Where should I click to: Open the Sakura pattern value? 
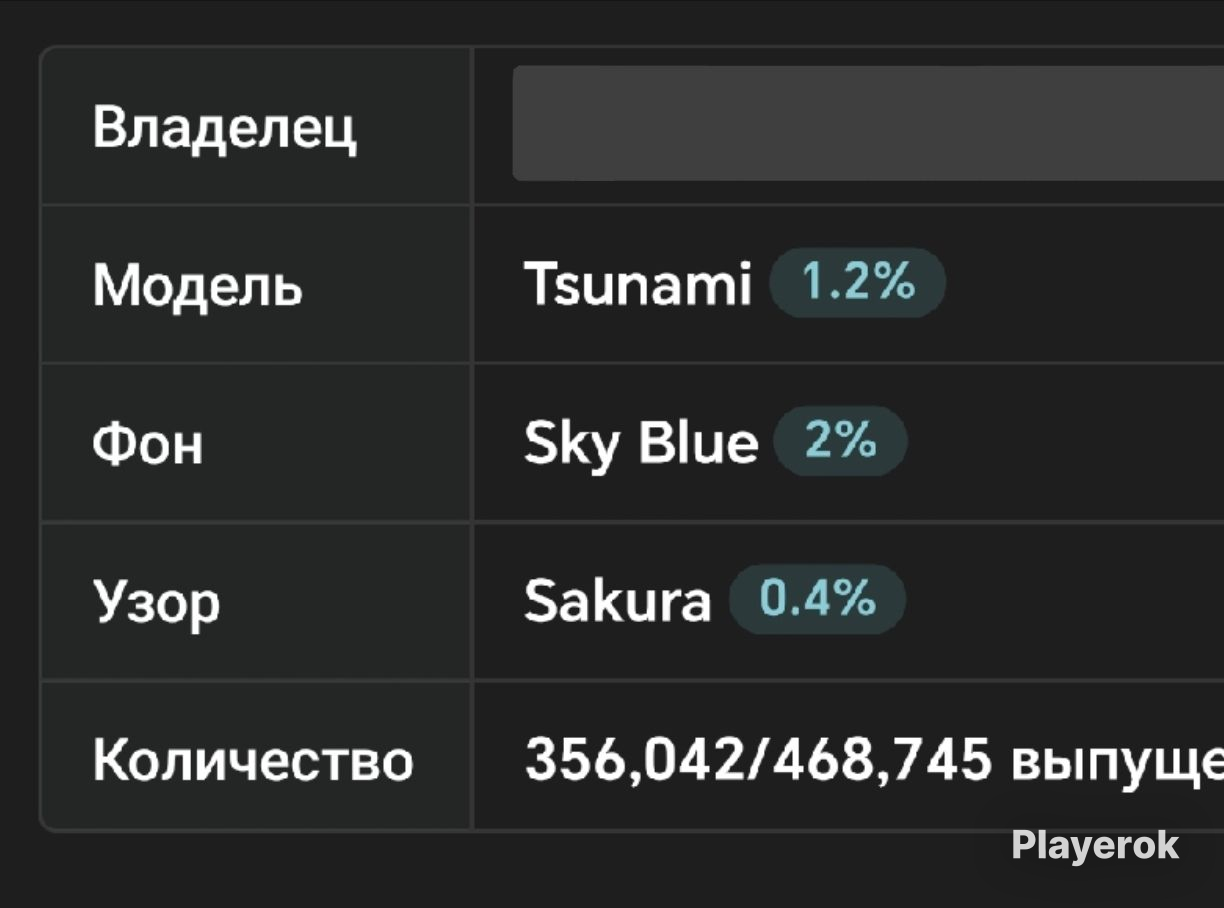click(618, 601)
